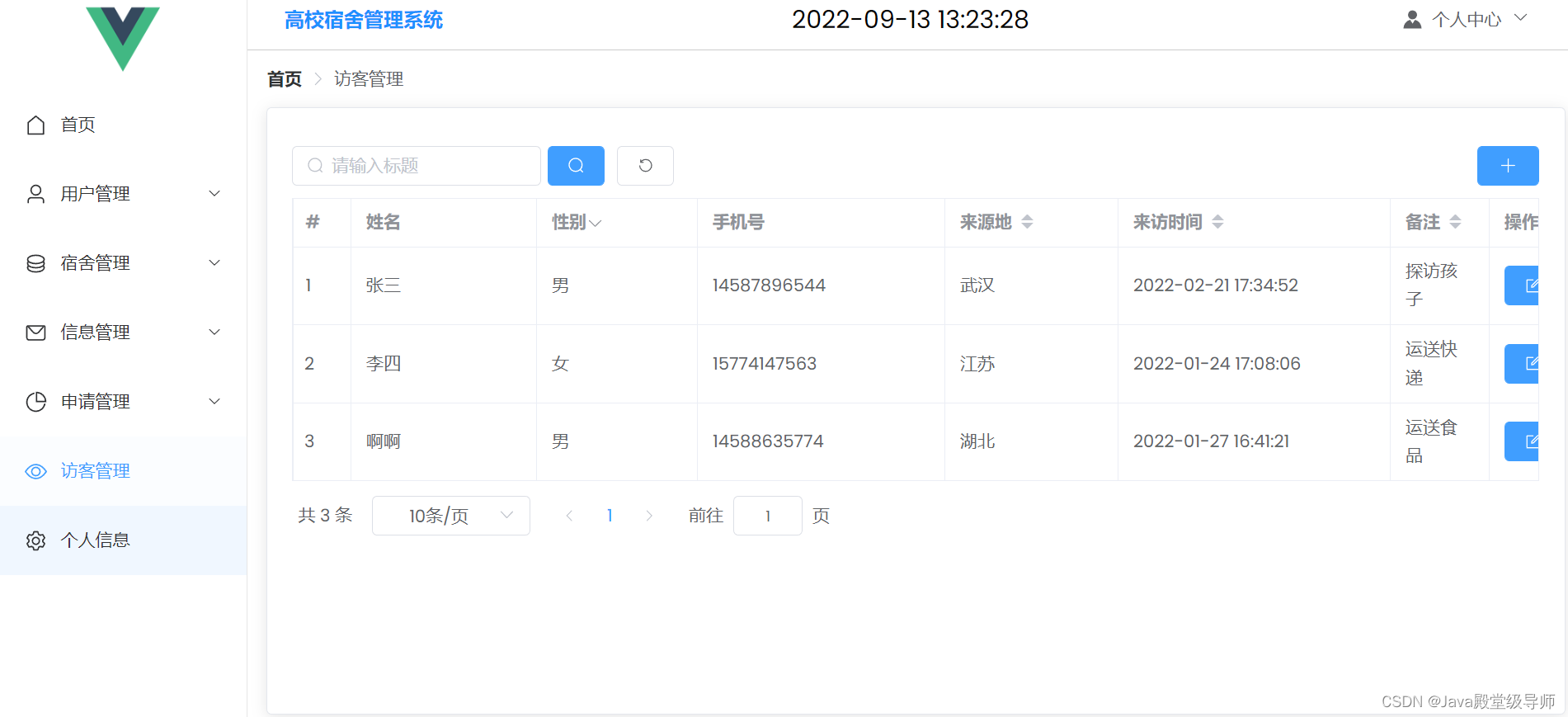Expand the 信息管理 submenu chevron
The image size is (1568, 717).
(x=214, y=333)
